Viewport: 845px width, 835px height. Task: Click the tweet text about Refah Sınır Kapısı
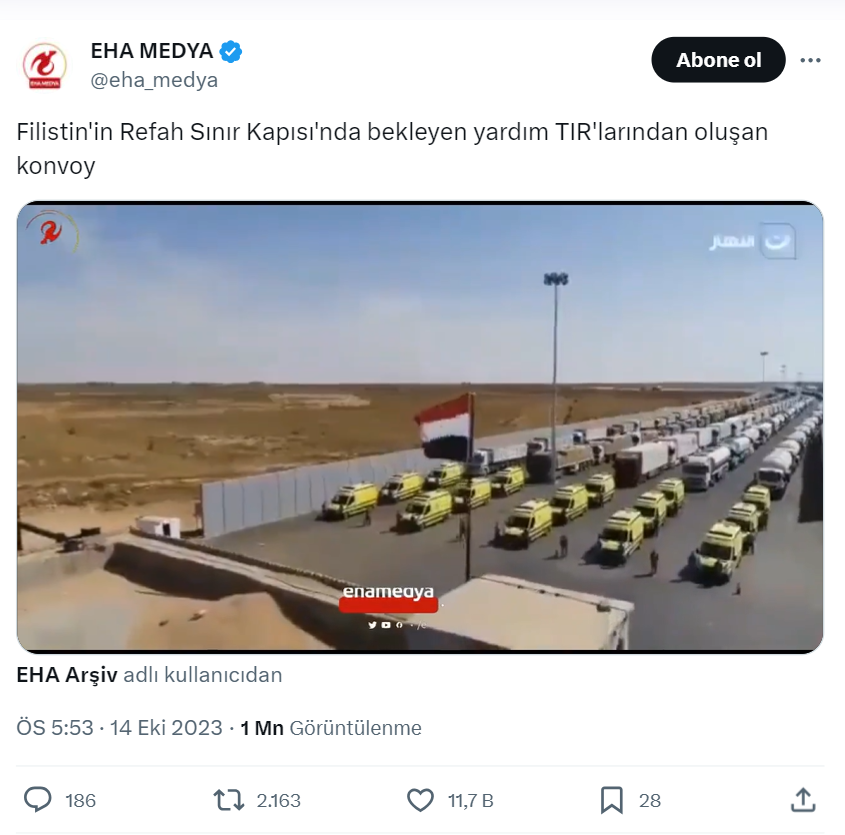tap(392, 148)
